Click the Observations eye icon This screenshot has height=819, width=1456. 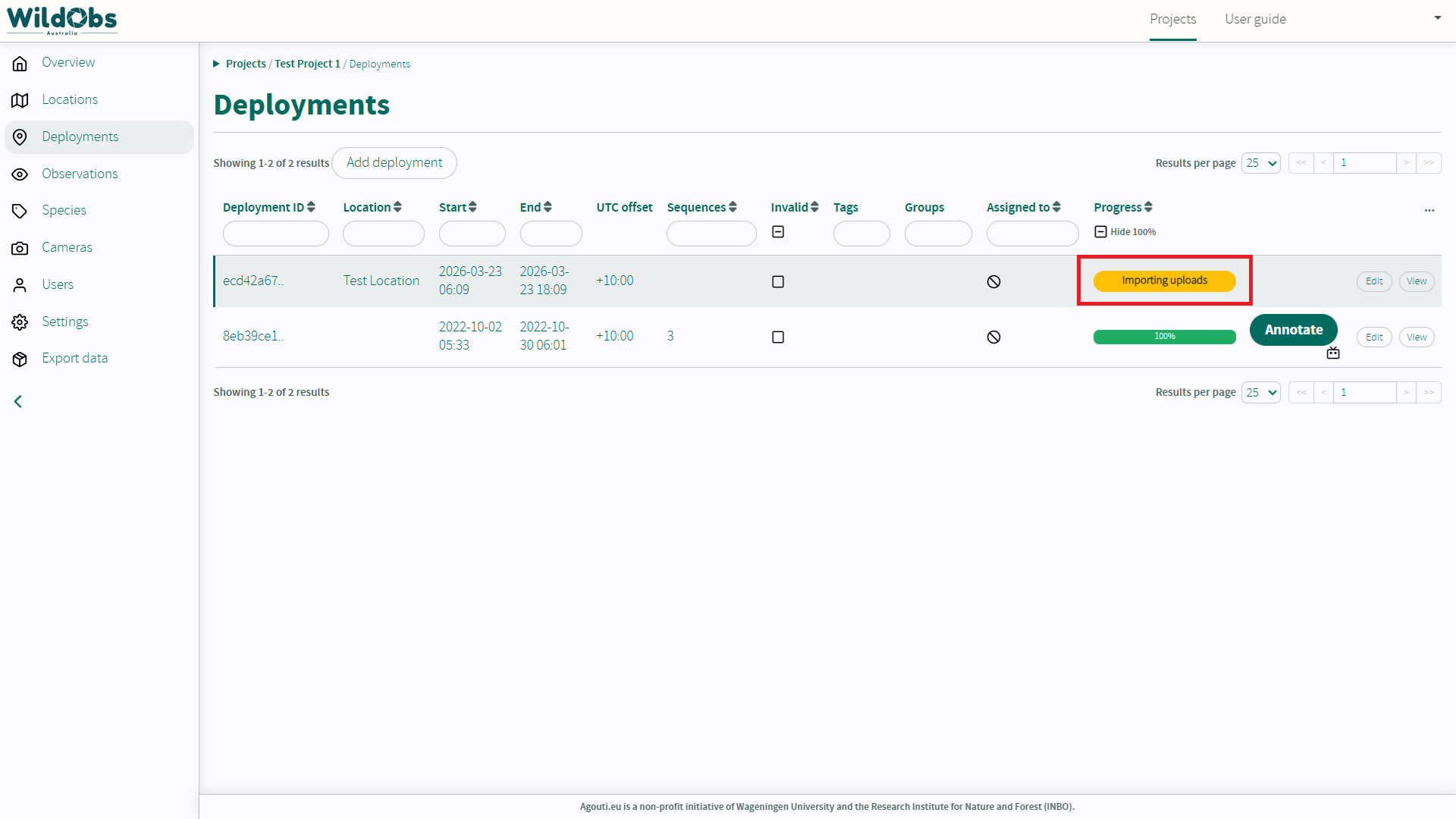(x=20, y=174)
